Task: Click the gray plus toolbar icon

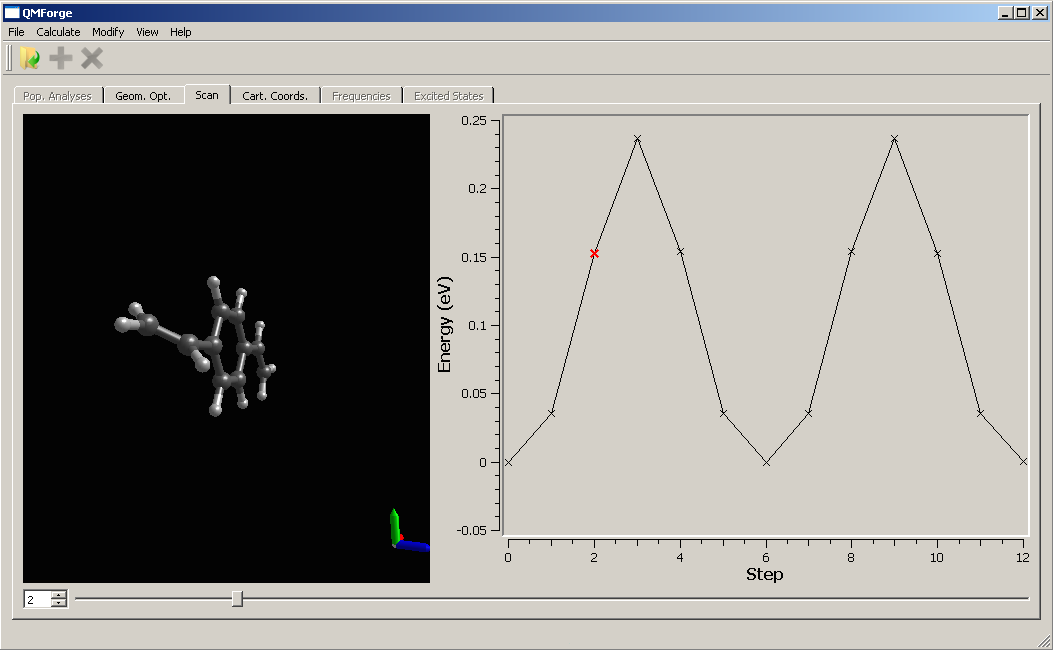Action: point(61,58)
